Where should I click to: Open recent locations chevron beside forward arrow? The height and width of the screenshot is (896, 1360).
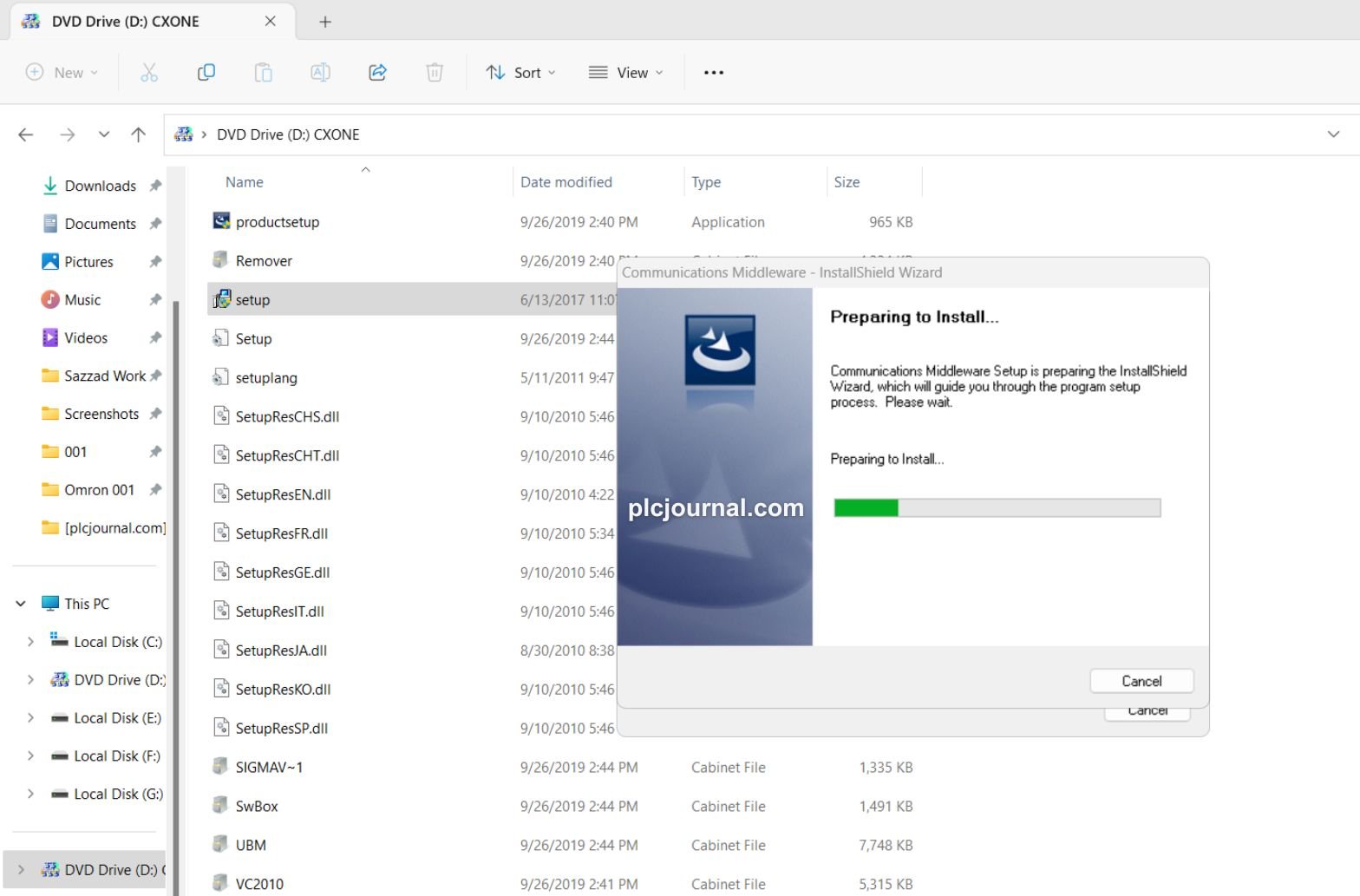click(x=104, y=134)
